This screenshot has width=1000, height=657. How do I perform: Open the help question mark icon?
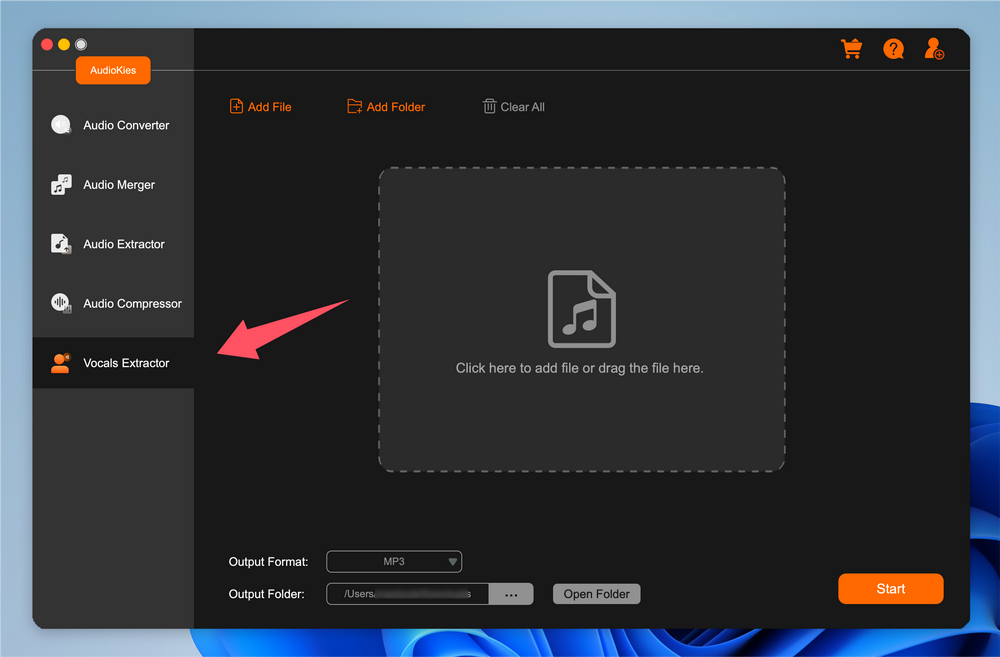(893, 49)
